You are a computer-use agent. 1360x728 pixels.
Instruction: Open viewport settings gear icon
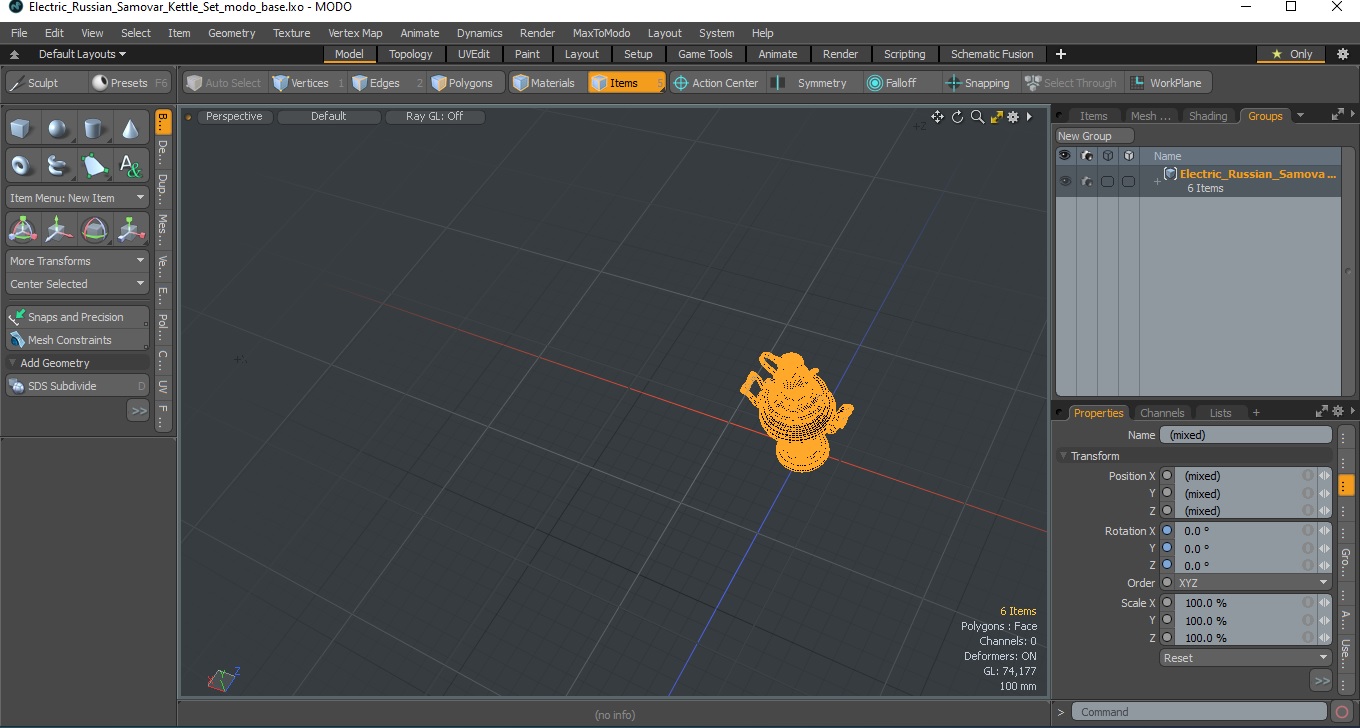tap(1013, 117)
